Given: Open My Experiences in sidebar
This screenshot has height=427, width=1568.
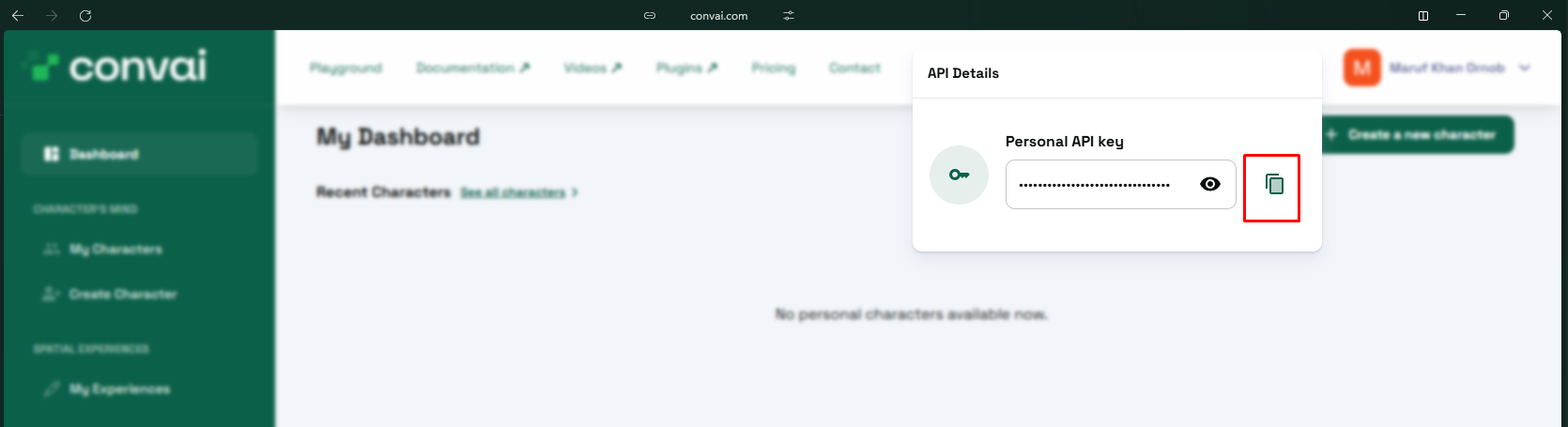Looking at the screenshot, I should pos(118,389).
